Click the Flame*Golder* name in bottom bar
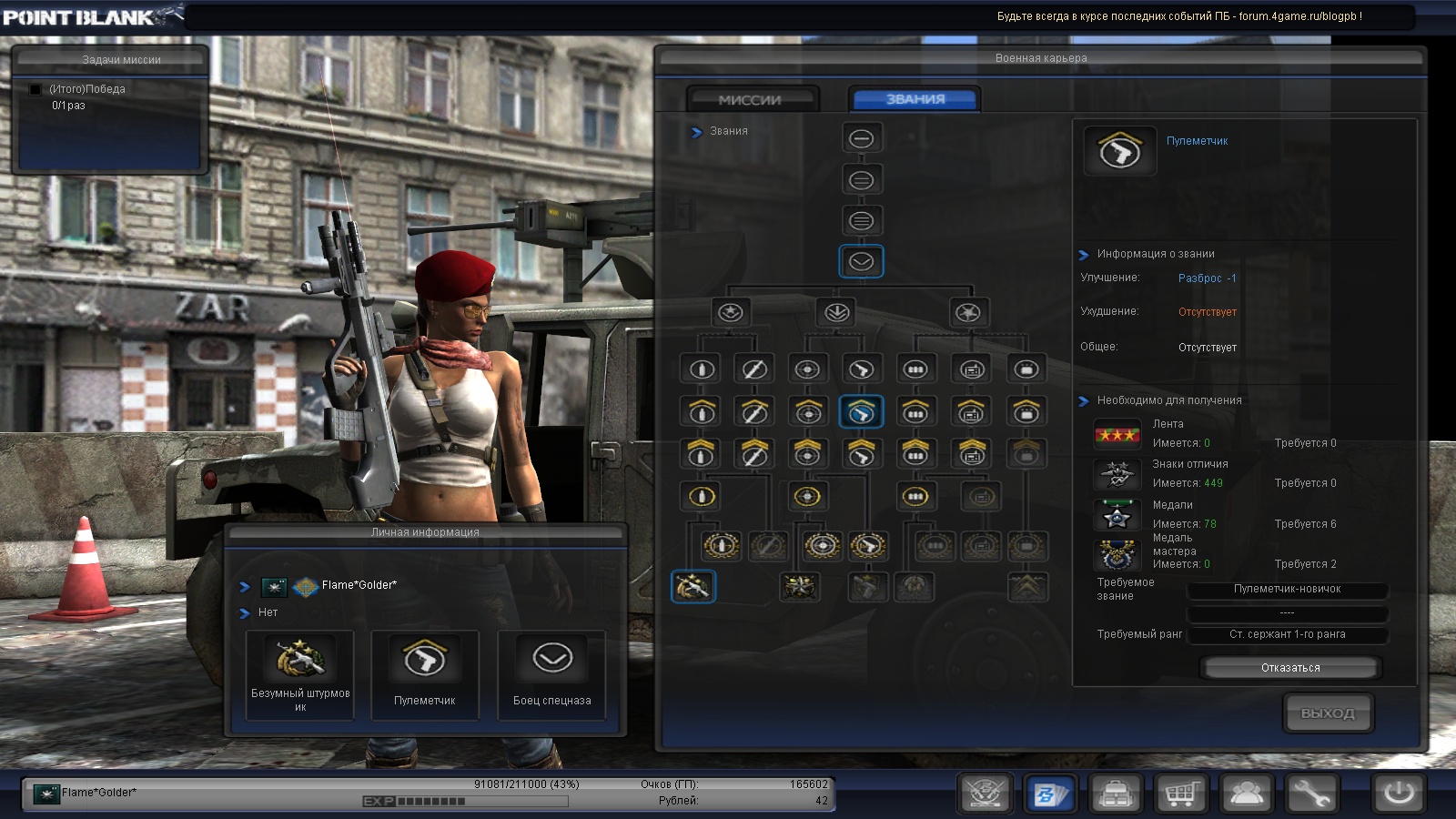1456x819 pixels. click(99, 793)
